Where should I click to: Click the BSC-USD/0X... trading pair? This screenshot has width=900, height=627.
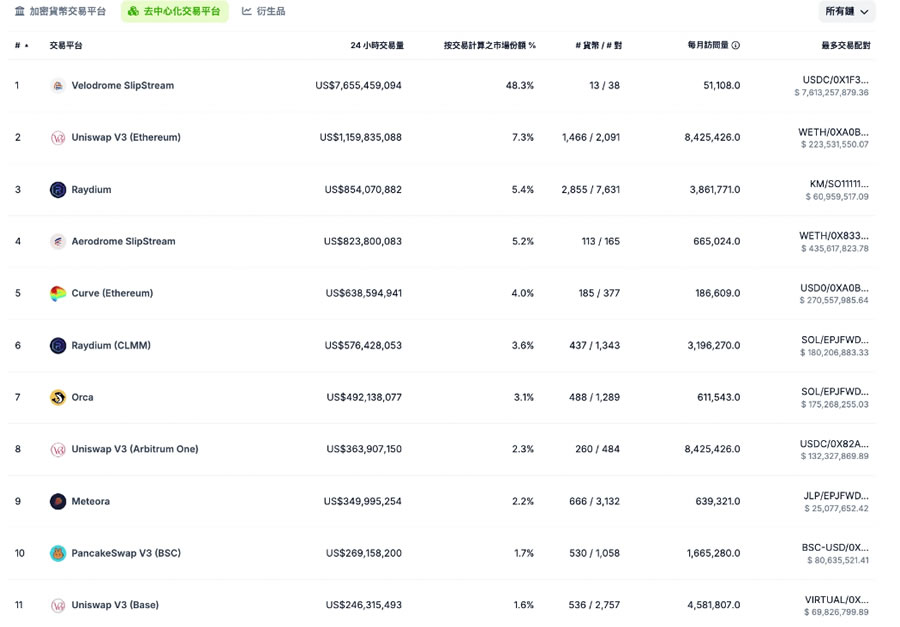(835, 548)
